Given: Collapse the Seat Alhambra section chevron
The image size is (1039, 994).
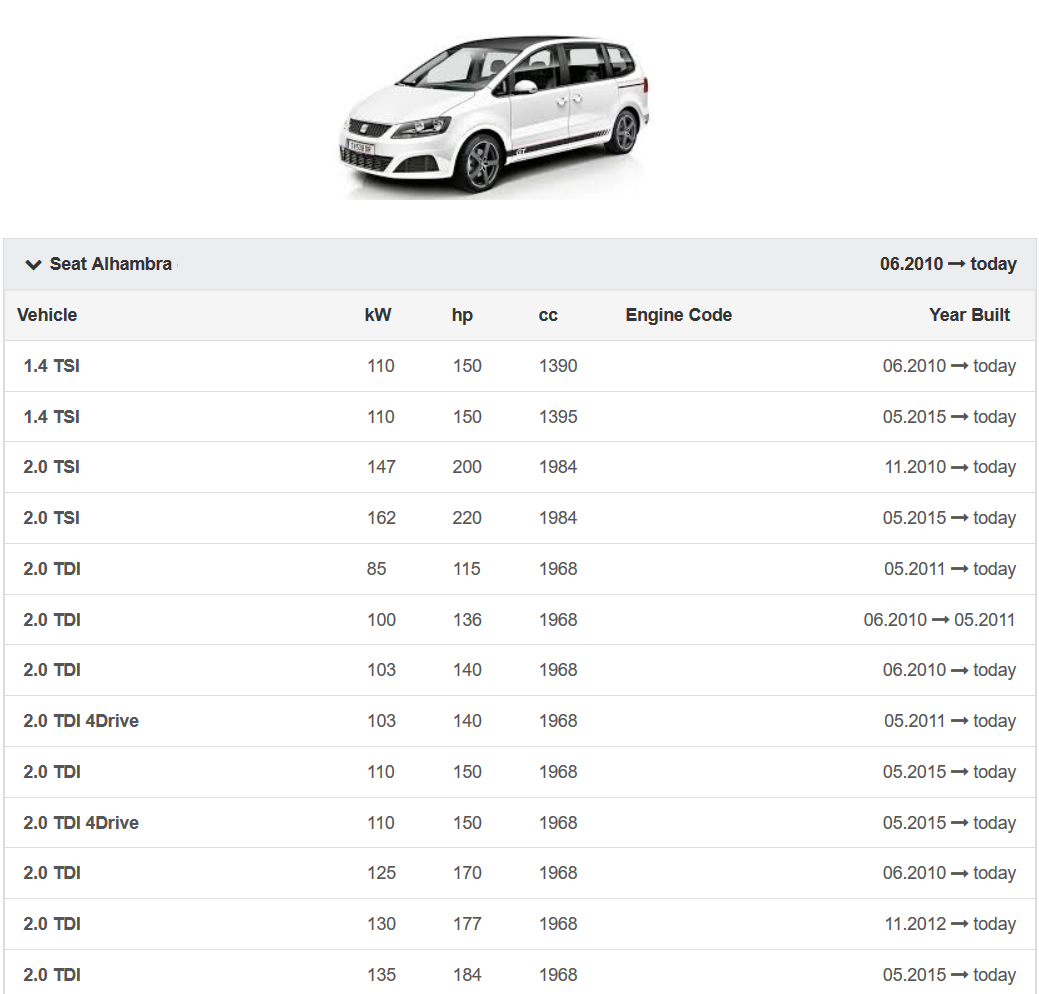Looking at the screenshot, I should [x=33, y=264].
